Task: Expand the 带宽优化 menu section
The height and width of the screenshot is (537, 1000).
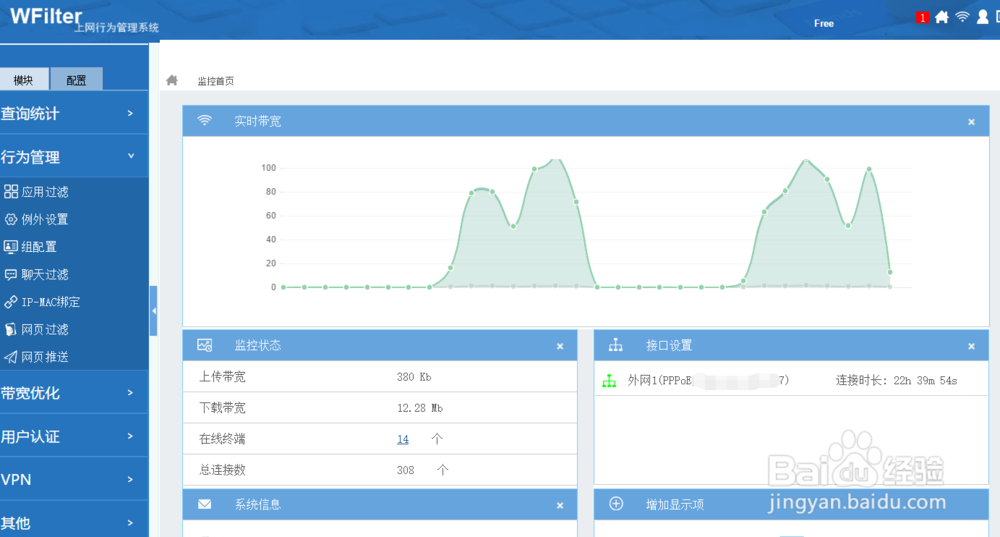Action: [x=74, y=393]
